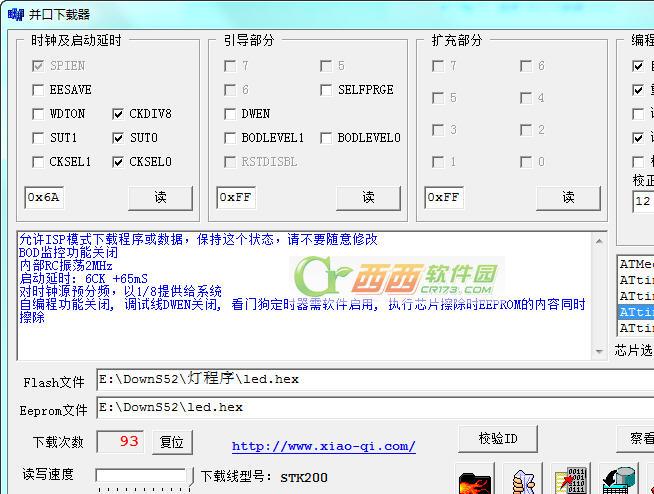Click the 校验ID button

tap(498, 439)
